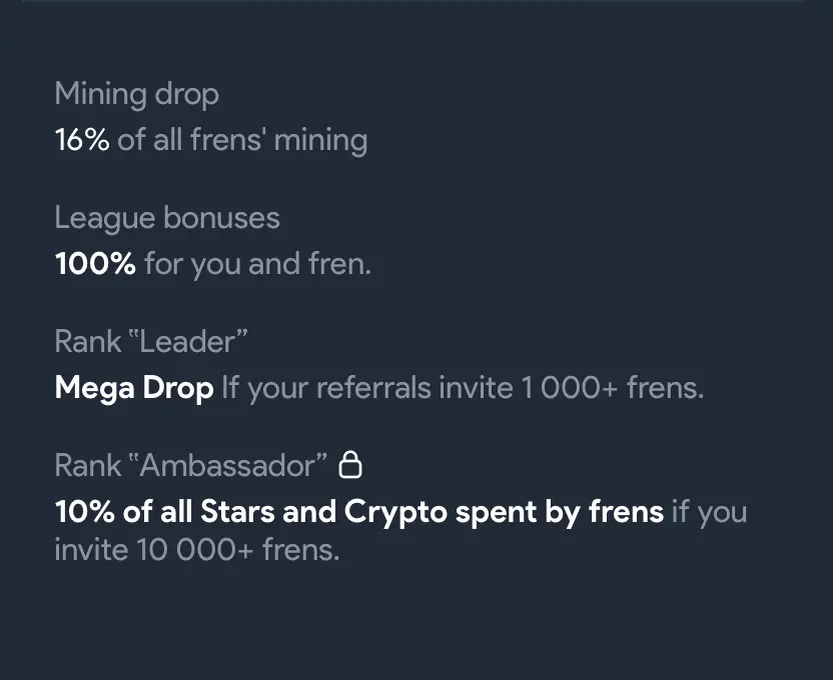This screenshot has width=833, height=680.
Task: Click the word "Stars" in Ambassador reward
Action: click(237, 512)
